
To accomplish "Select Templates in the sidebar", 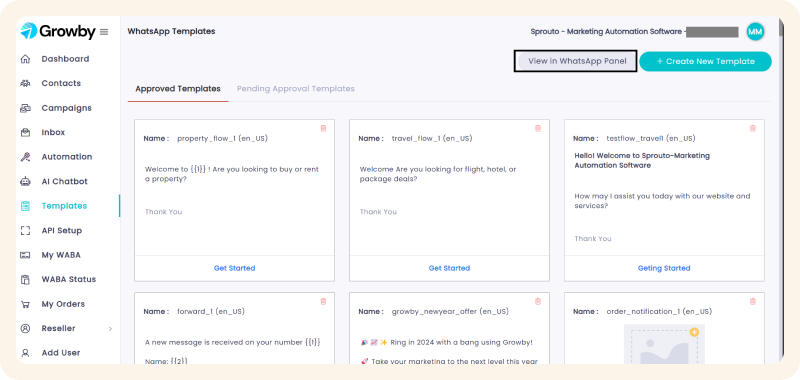I will click(x=64, y=206).
